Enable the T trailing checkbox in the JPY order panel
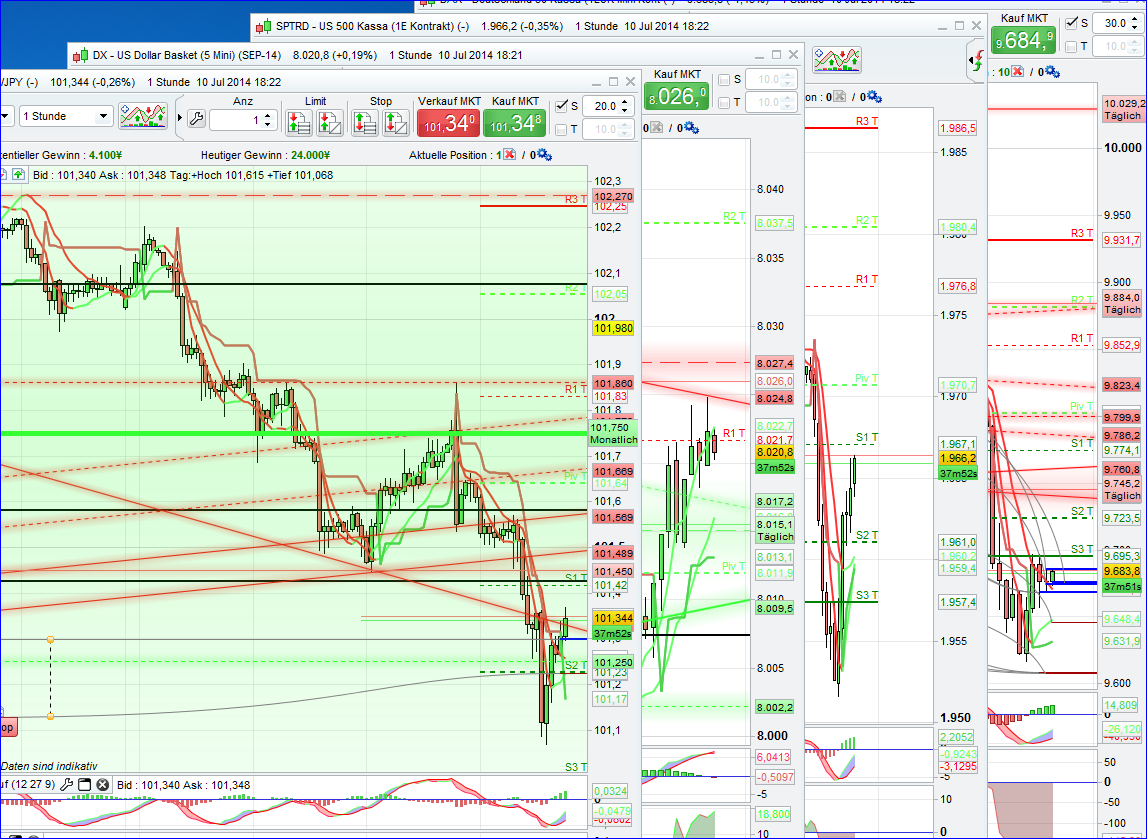The image size is (1147, 839). coord(561,131)
